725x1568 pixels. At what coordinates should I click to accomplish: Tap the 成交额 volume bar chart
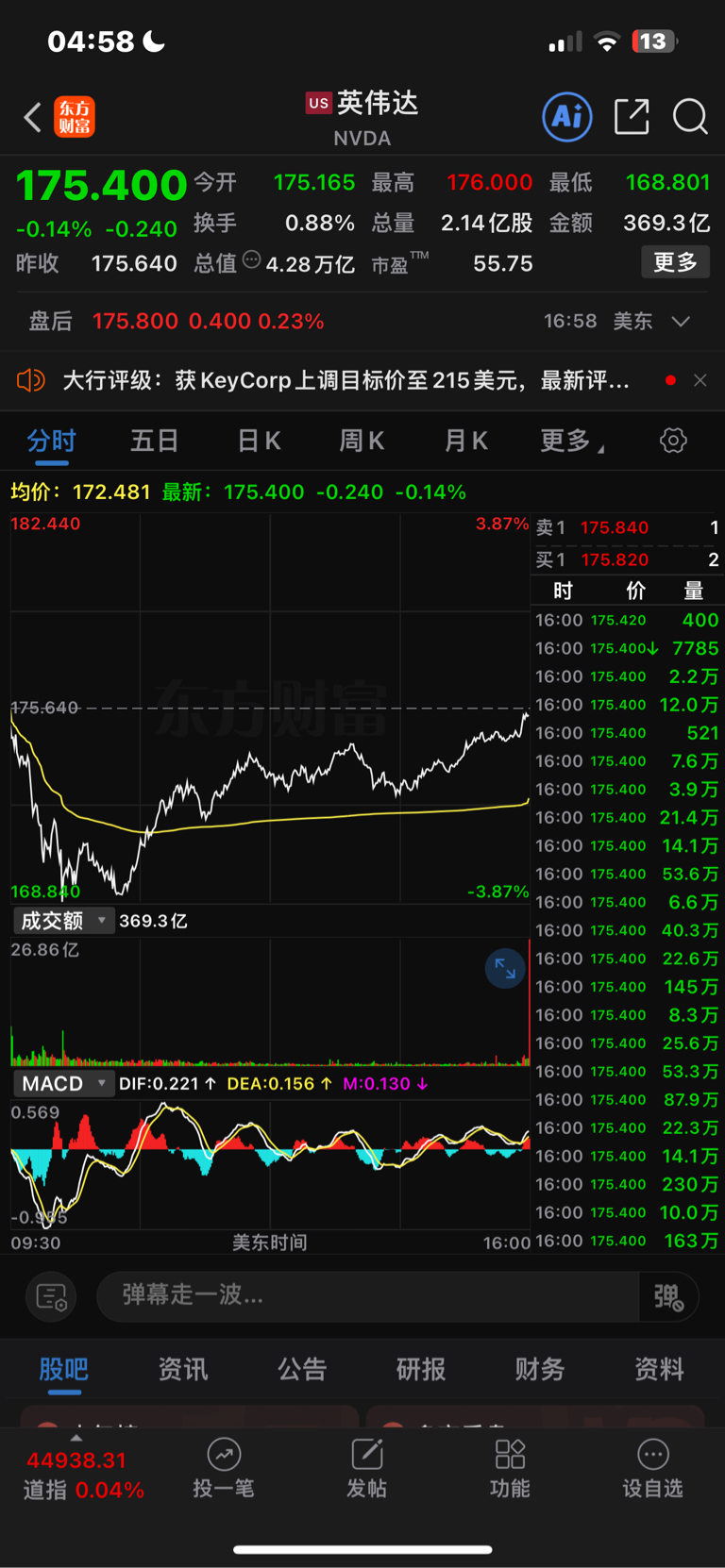point(270,1002)
